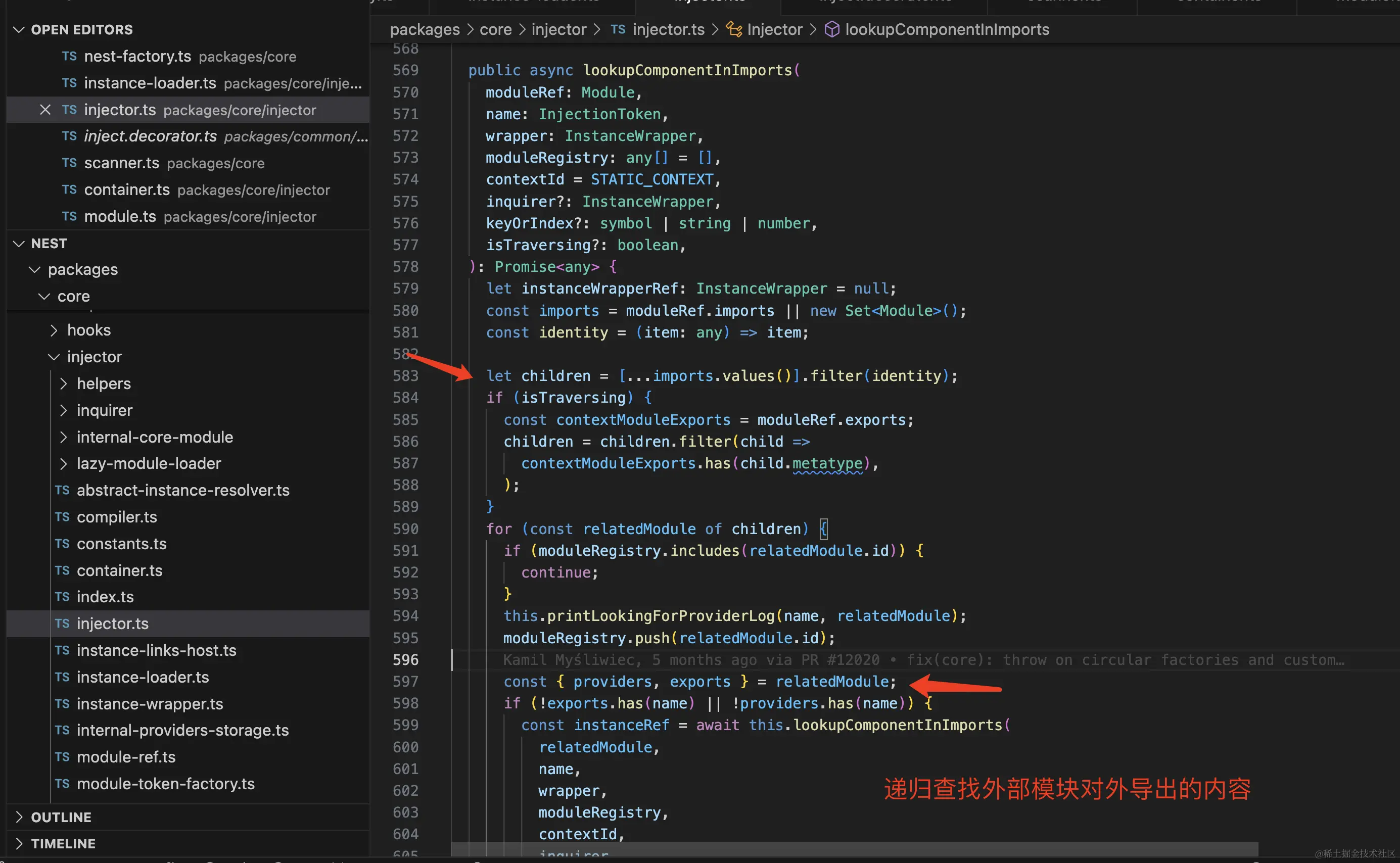This screenshot has height=863, width=1400.
Task: Place cursor on 'printLookingForProviderLog' call
Action: (x=661, y=616)
